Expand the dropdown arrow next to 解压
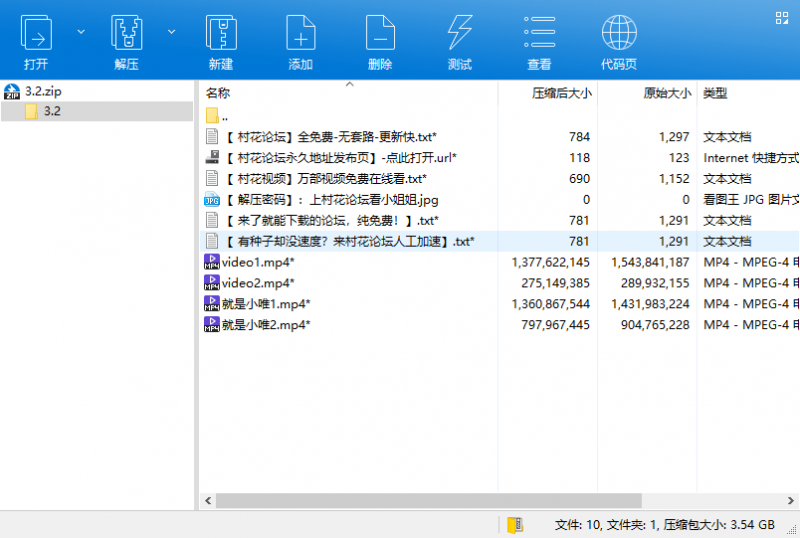This screenshot has height=538, width=800. point(171,32)
